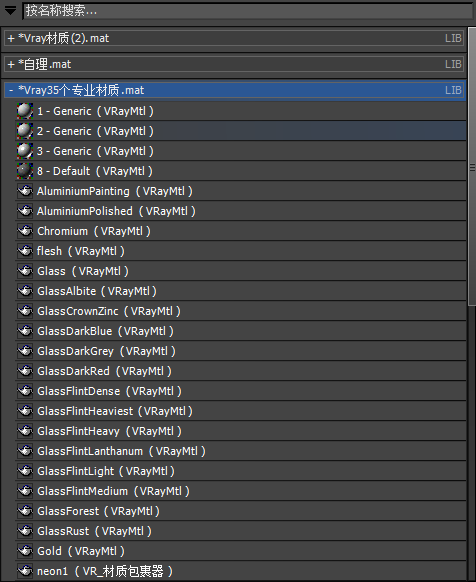476x582 pixels.
Task: Click the teapot icon next to GlassRust
Action: point(25,532)
